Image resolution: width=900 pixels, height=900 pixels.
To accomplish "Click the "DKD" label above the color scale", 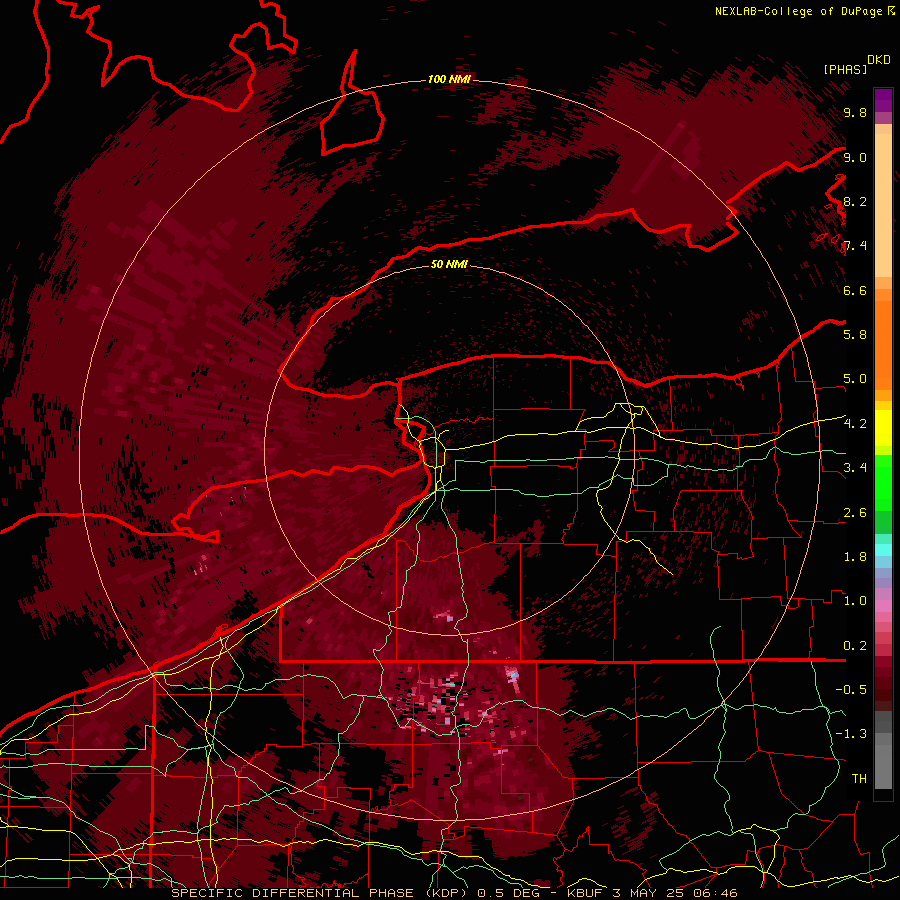I will tap(879, 60).
